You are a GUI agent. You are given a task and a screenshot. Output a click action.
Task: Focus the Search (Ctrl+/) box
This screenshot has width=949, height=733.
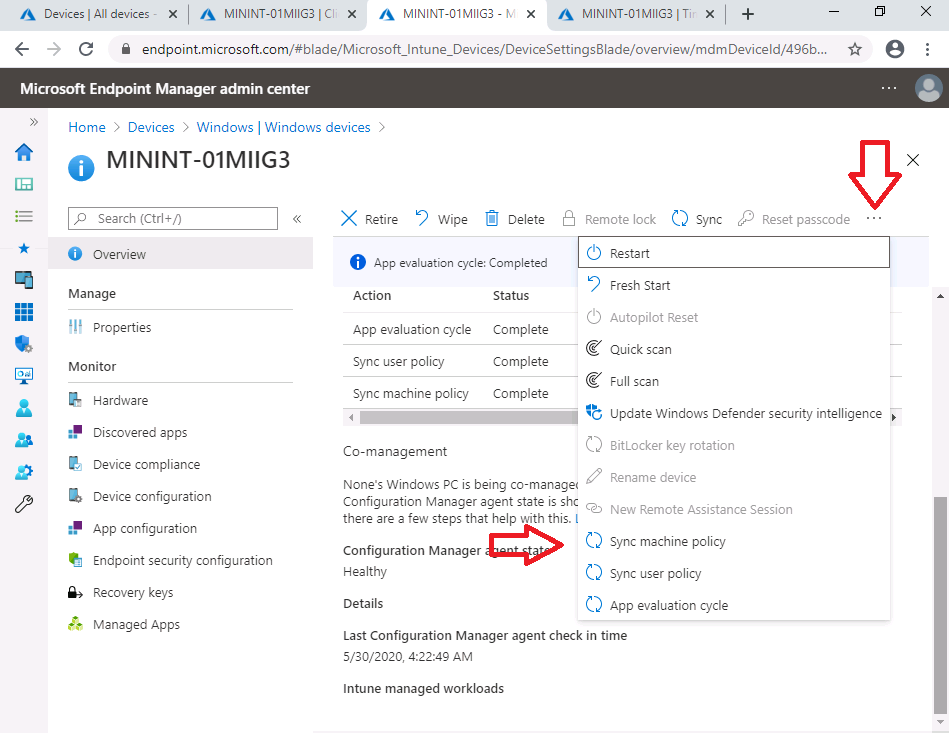(173, 219)
